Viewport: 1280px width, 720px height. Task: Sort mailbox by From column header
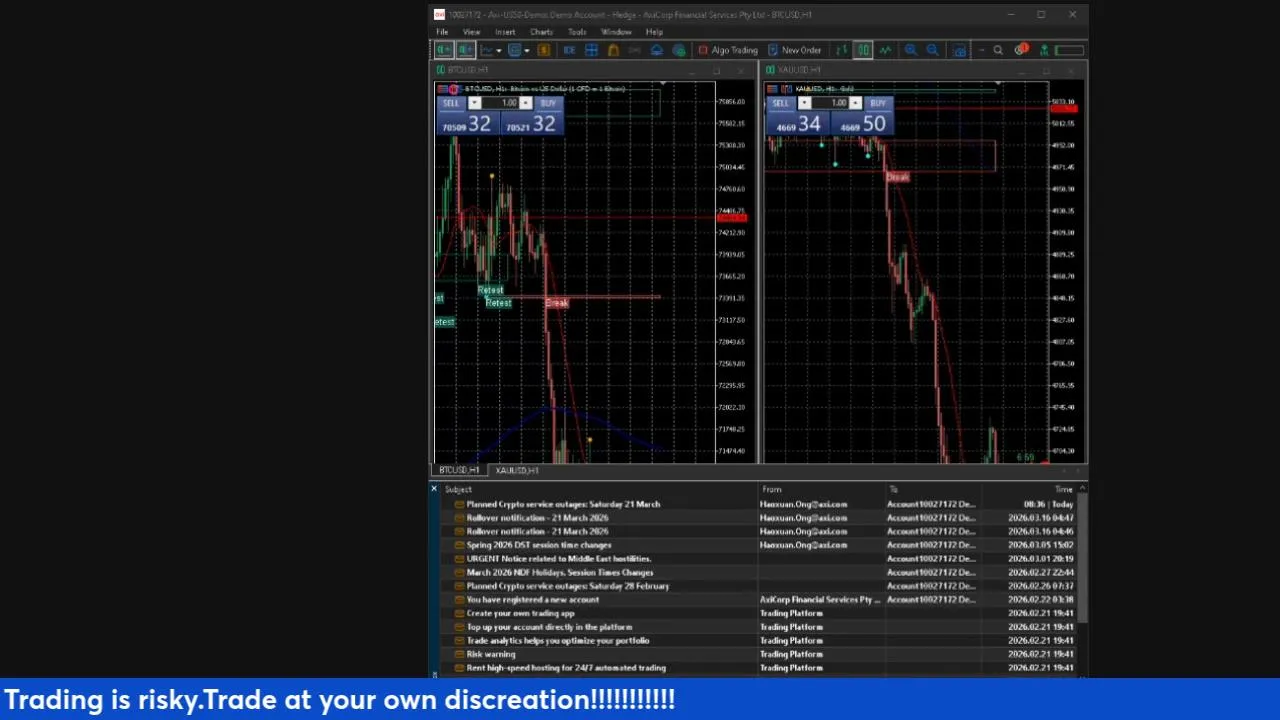pos(822,489)
